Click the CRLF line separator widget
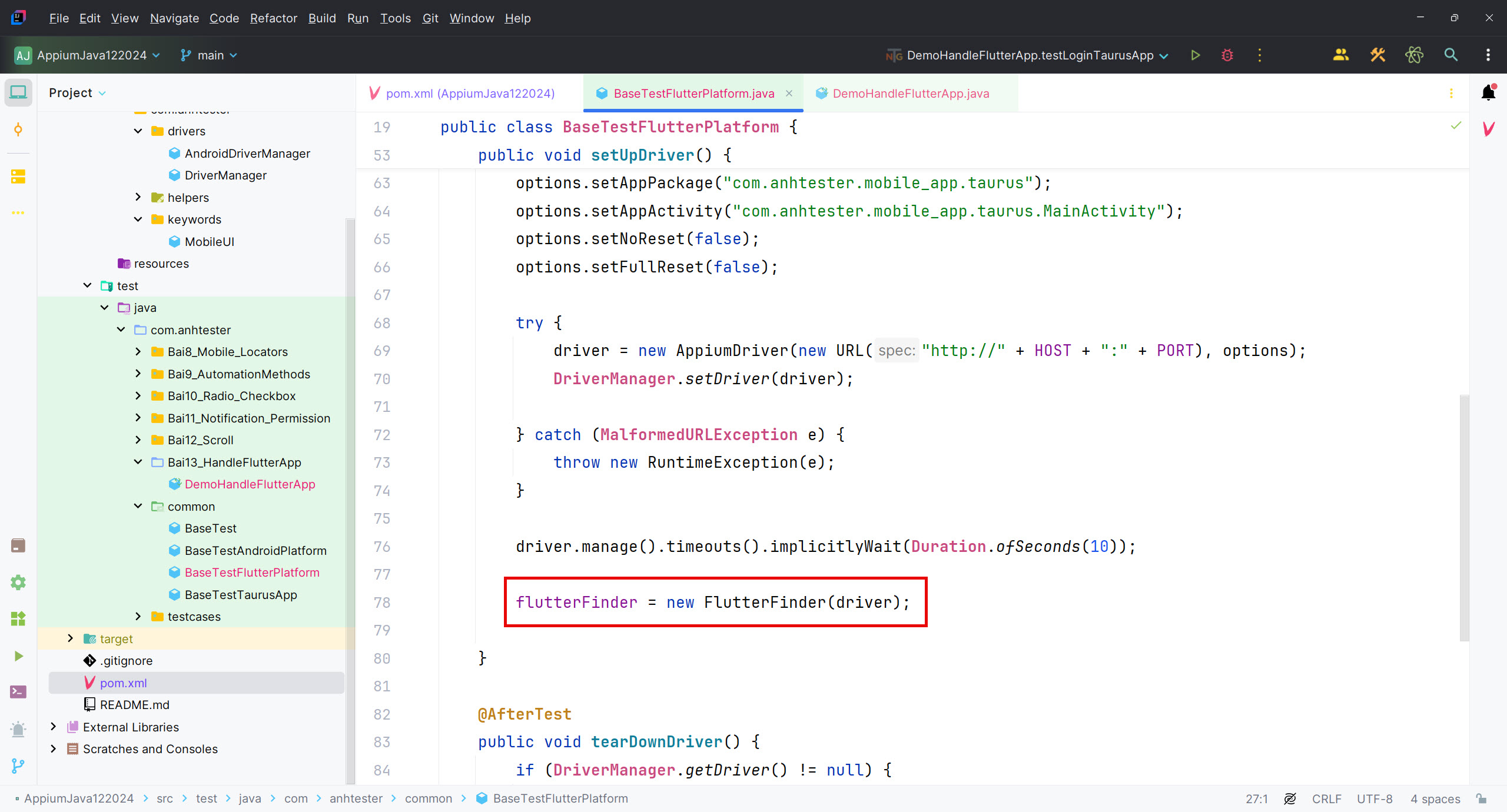The width and height of the screenshot is (1507, 812). [x=1326, y=798]
